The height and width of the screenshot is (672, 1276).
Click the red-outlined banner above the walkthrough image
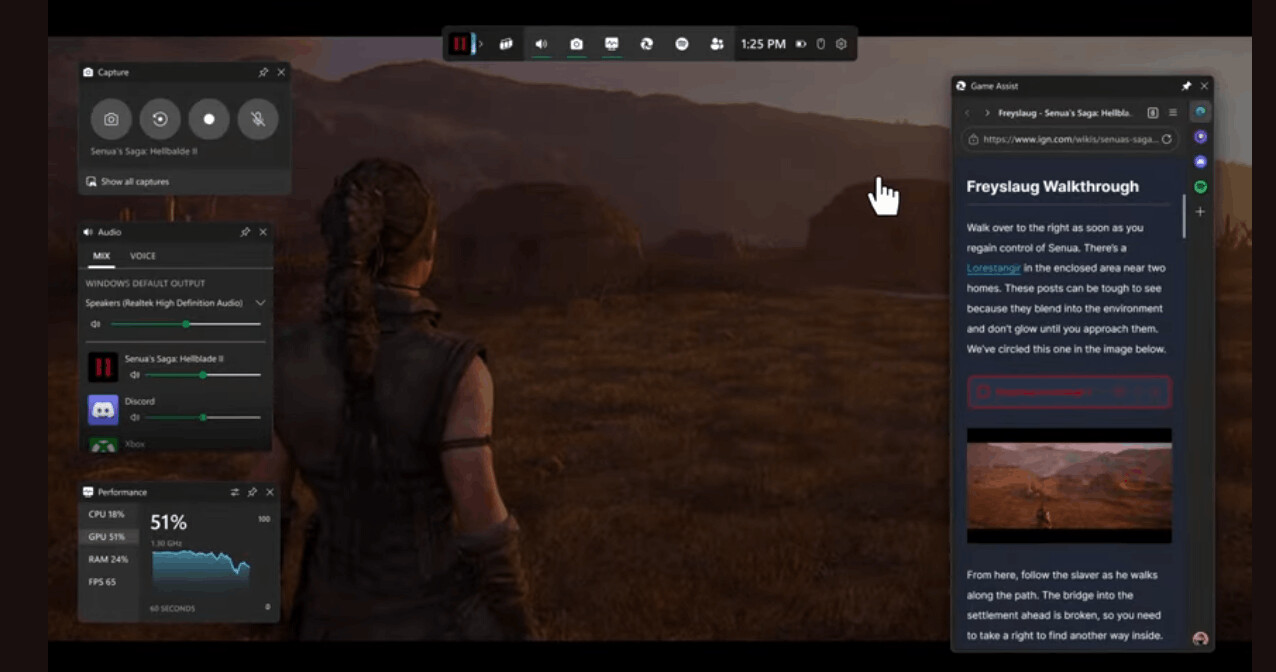click(x=1069, y=392)
